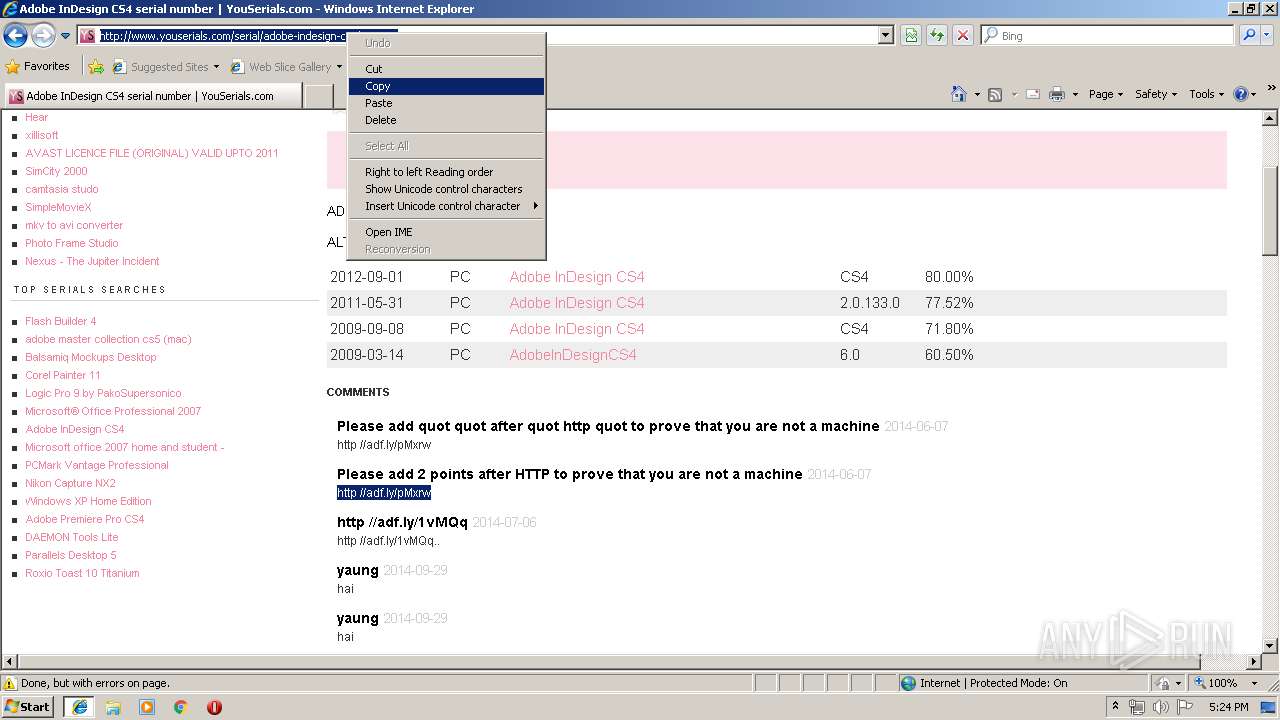
Task: Choose Delete in the context menu
Action: click(446, 120)
